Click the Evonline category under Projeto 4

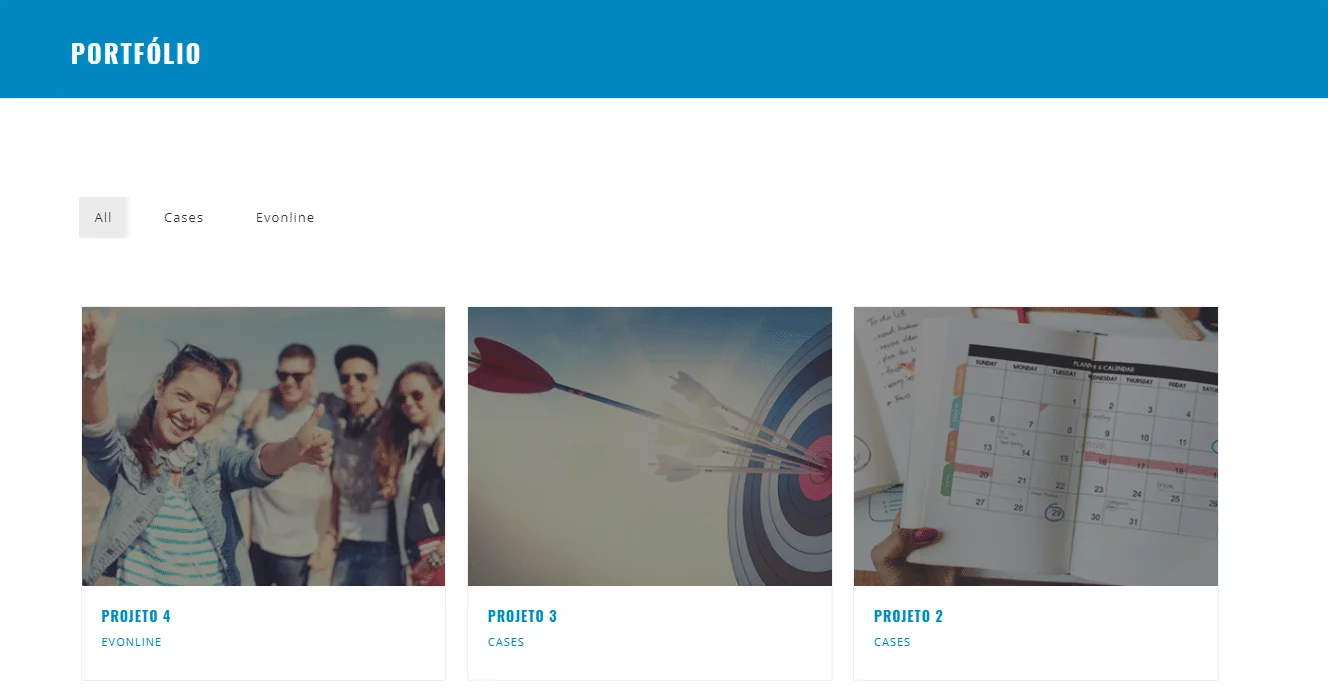tap(131, 642)
